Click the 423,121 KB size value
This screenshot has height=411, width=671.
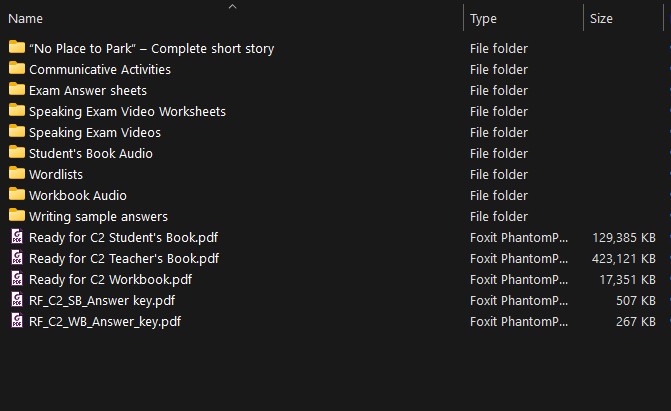[625, 258]
